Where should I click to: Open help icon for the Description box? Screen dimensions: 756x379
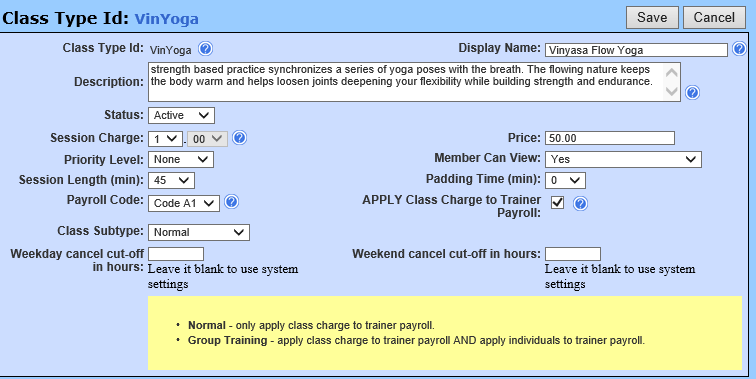tap(692, 93)
